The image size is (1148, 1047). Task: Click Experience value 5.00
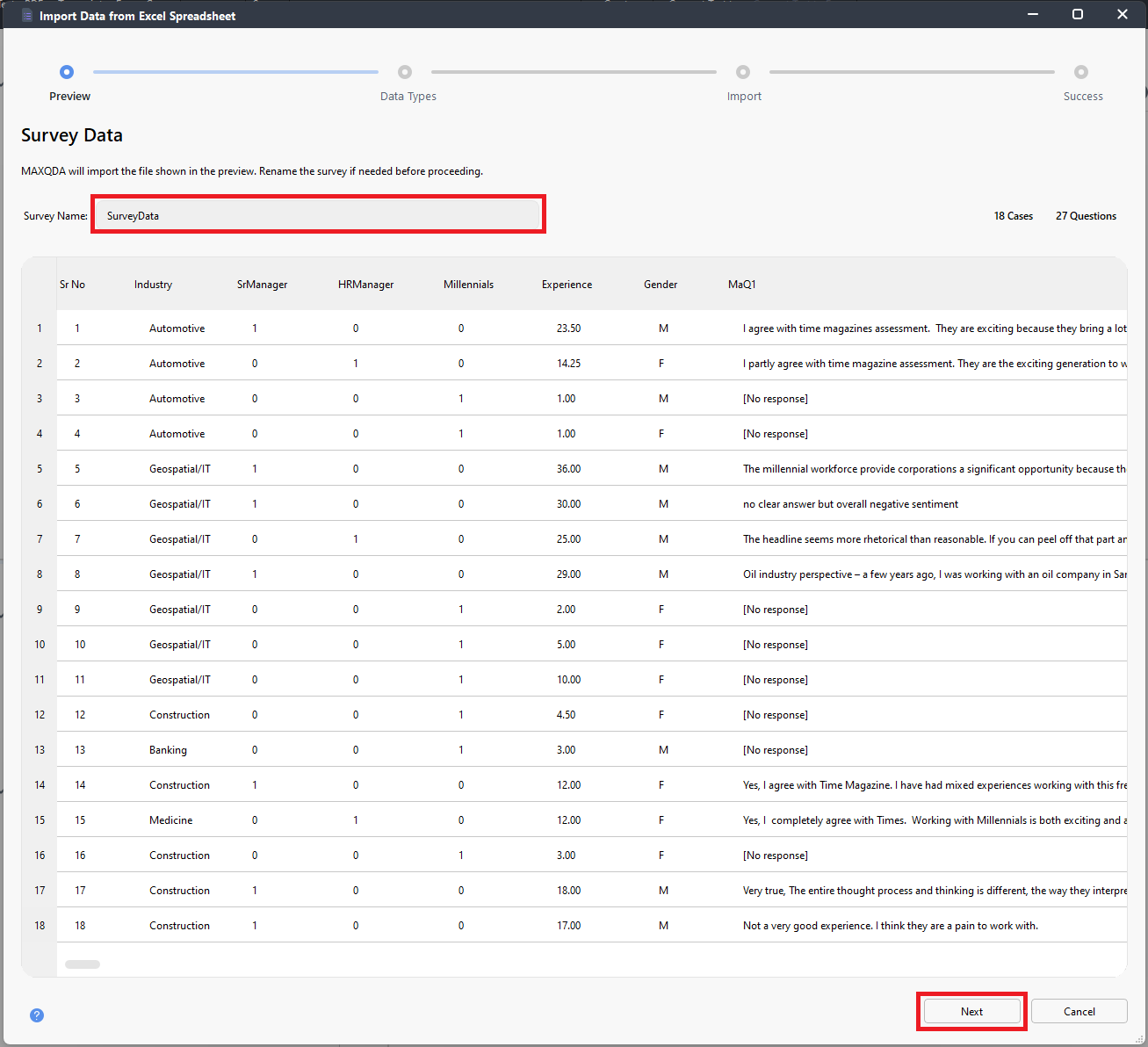point(566,645)
